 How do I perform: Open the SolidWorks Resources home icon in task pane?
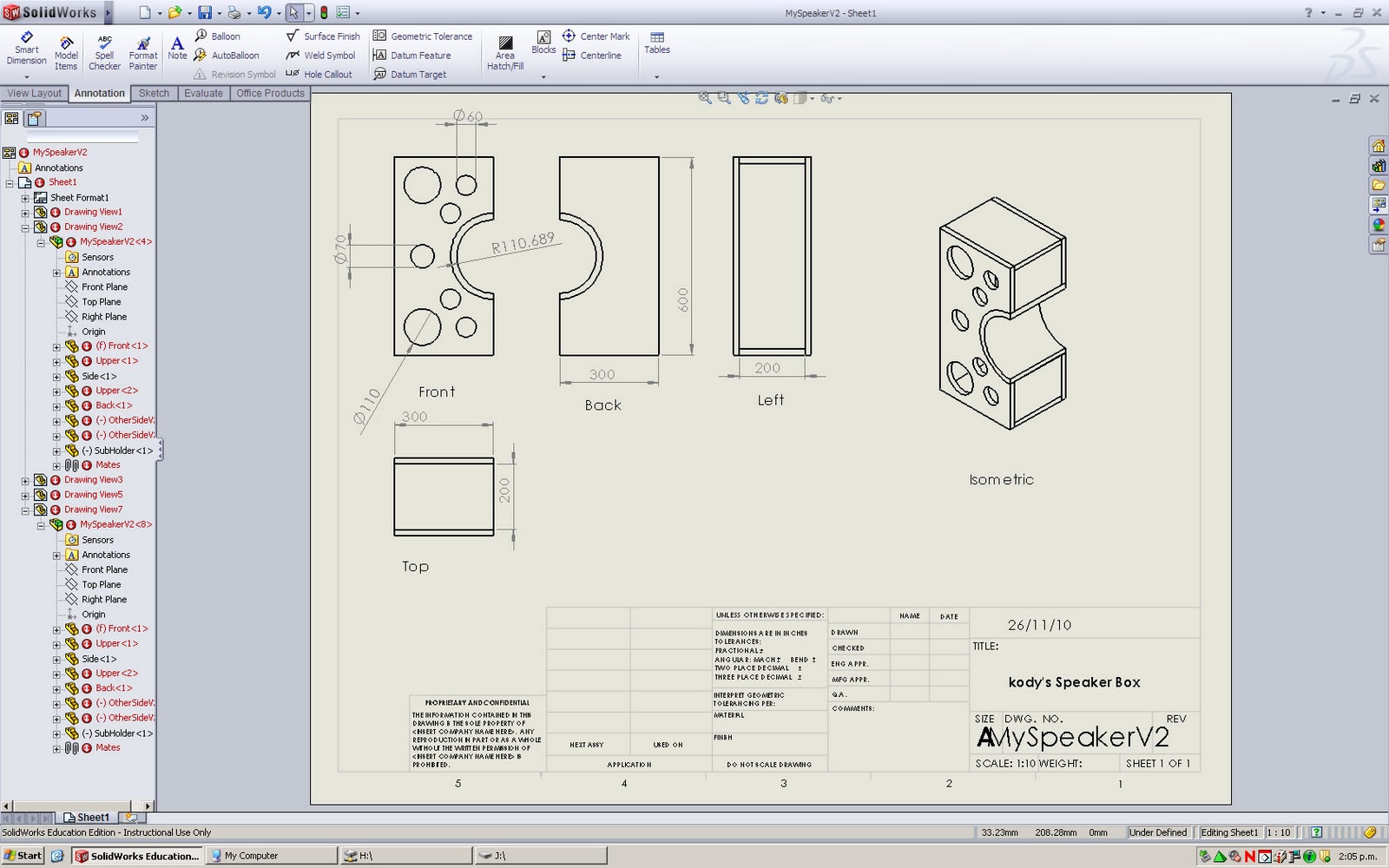tap(1379, 146)
